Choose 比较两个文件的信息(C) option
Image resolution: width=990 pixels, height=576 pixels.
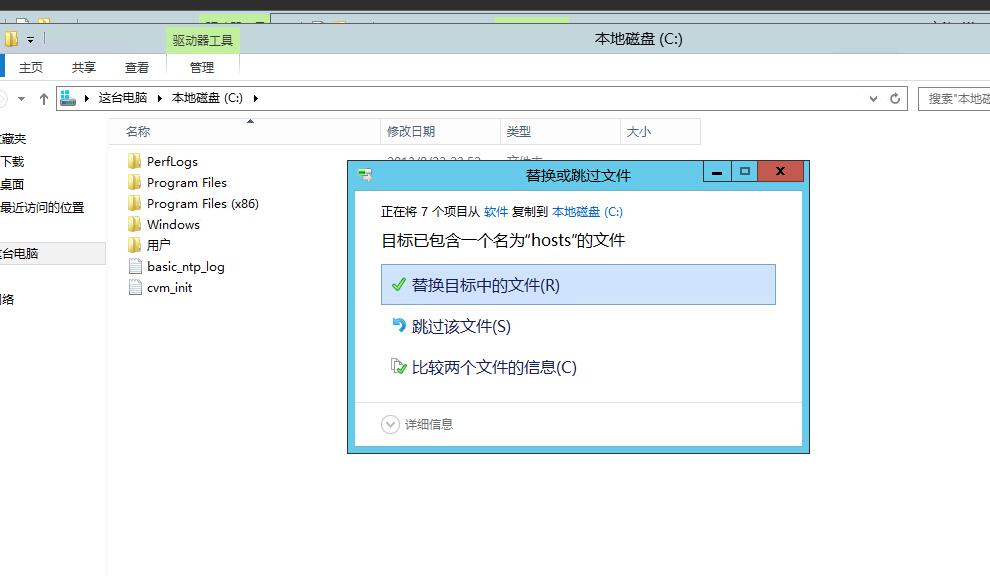tap(494, 367)
